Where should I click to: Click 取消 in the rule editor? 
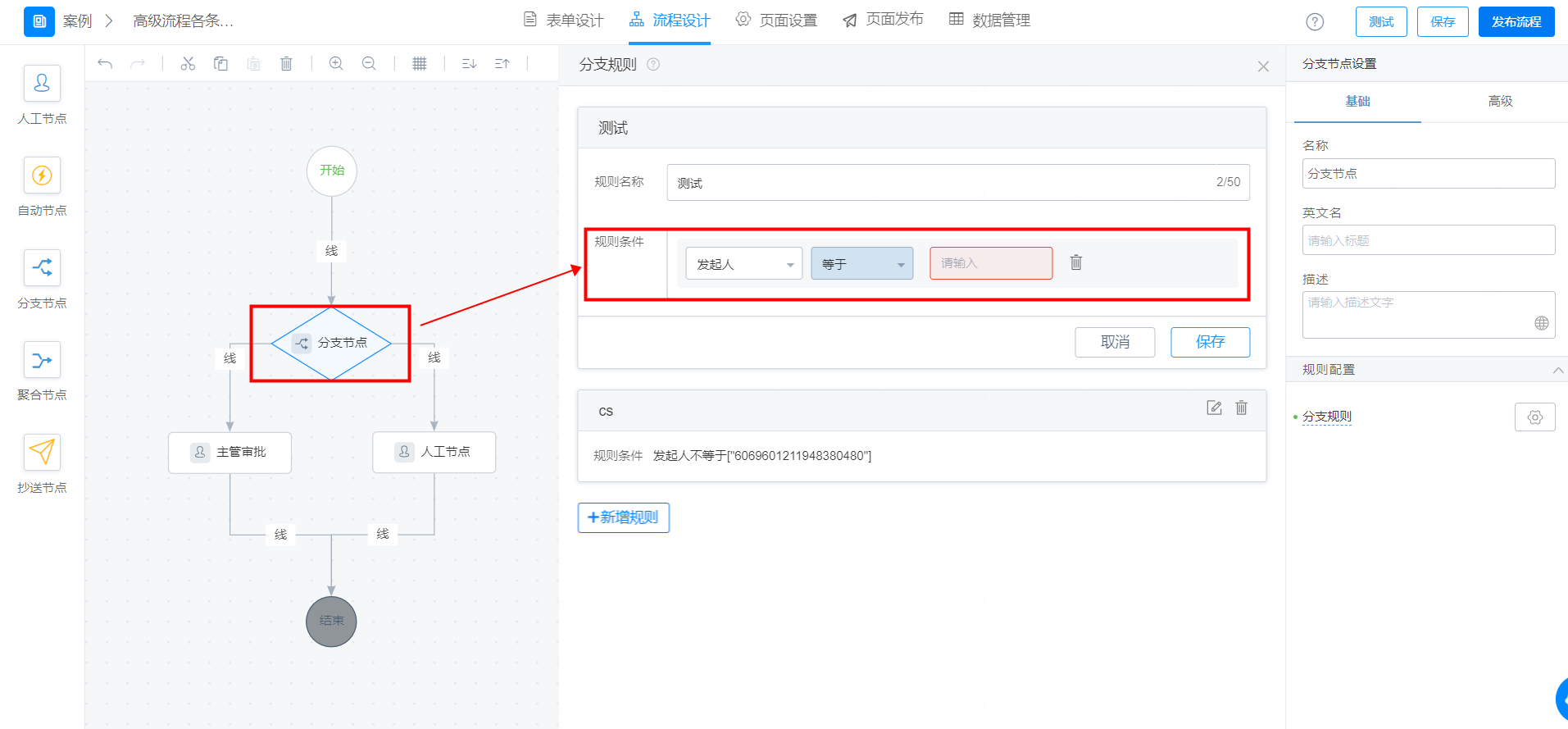[1115, 342]
